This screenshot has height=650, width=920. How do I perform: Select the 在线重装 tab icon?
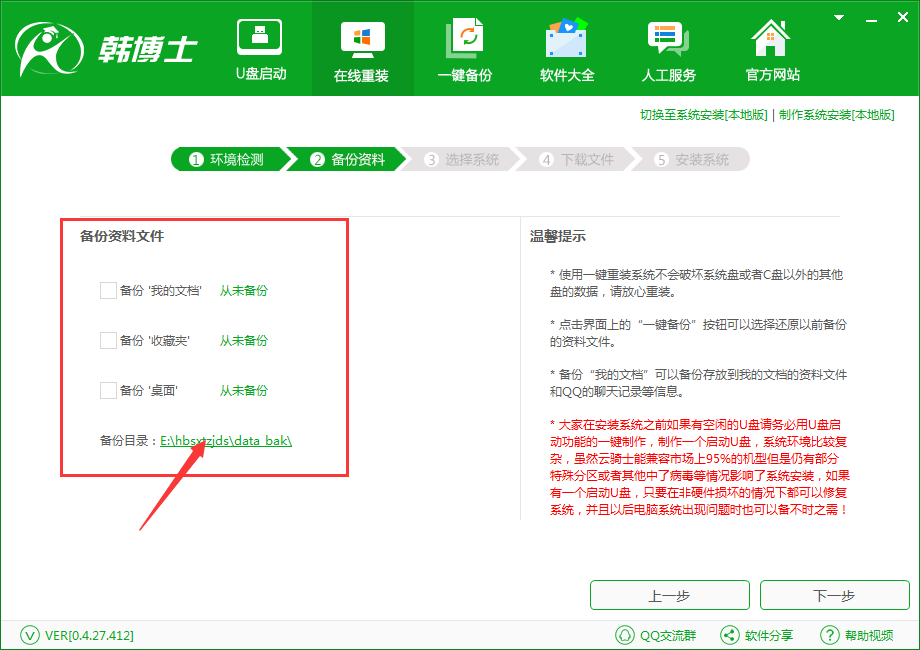coord(362,48)
